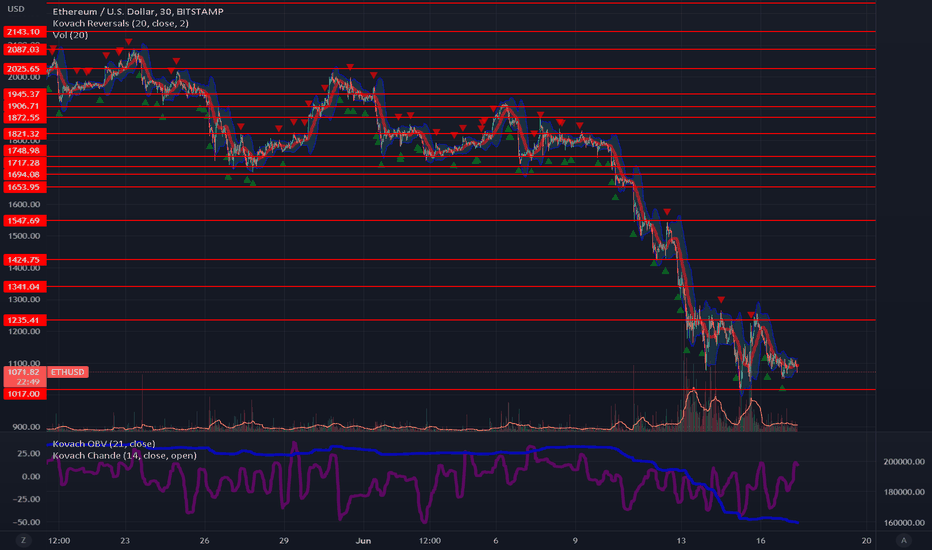
Task: Click the 2087.03 horizontal line price label
Action: [24, 49]
